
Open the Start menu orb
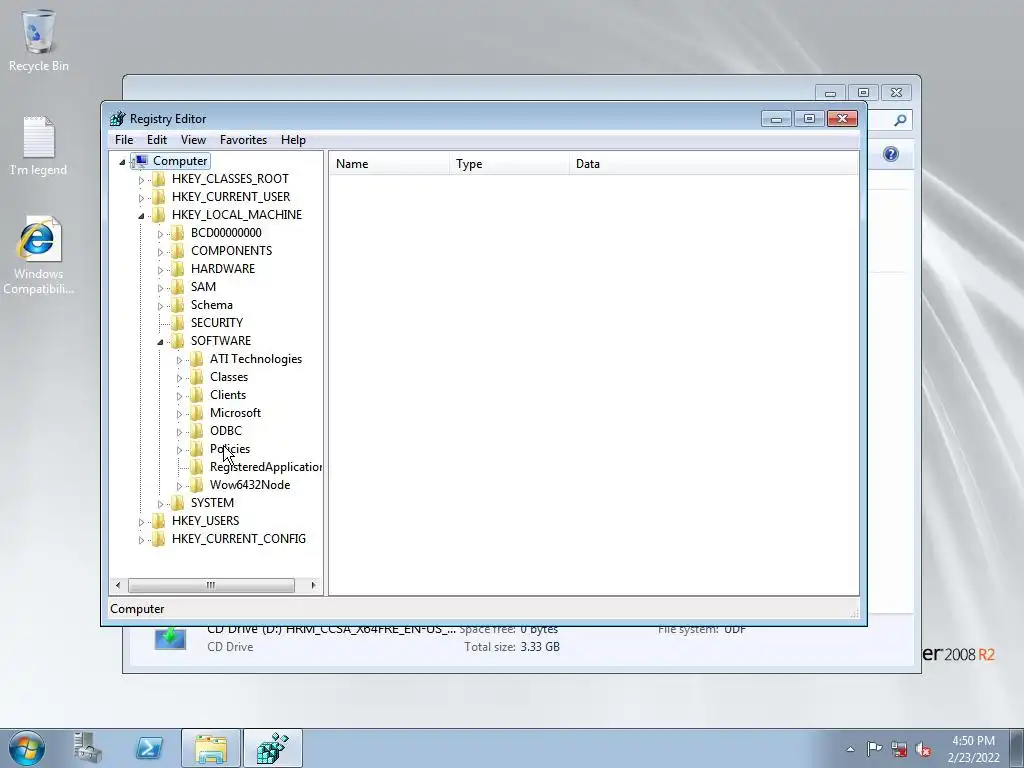click(x=27, y=748)
